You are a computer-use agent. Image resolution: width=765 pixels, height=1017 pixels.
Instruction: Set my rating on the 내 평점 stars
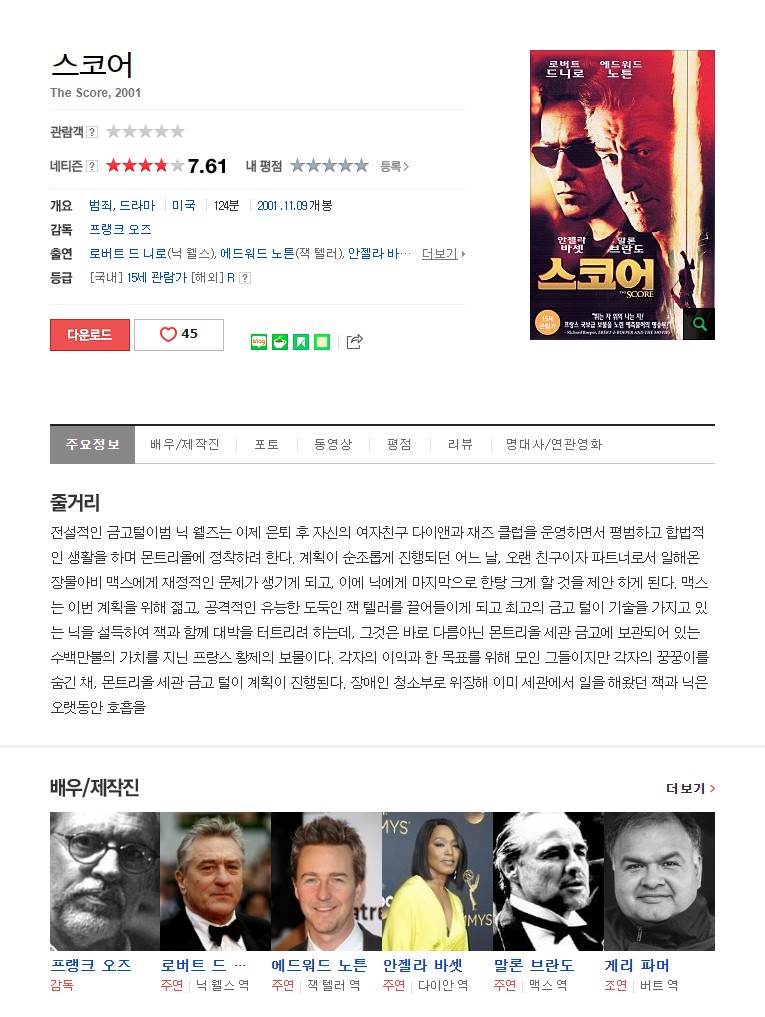pos(330,166)
